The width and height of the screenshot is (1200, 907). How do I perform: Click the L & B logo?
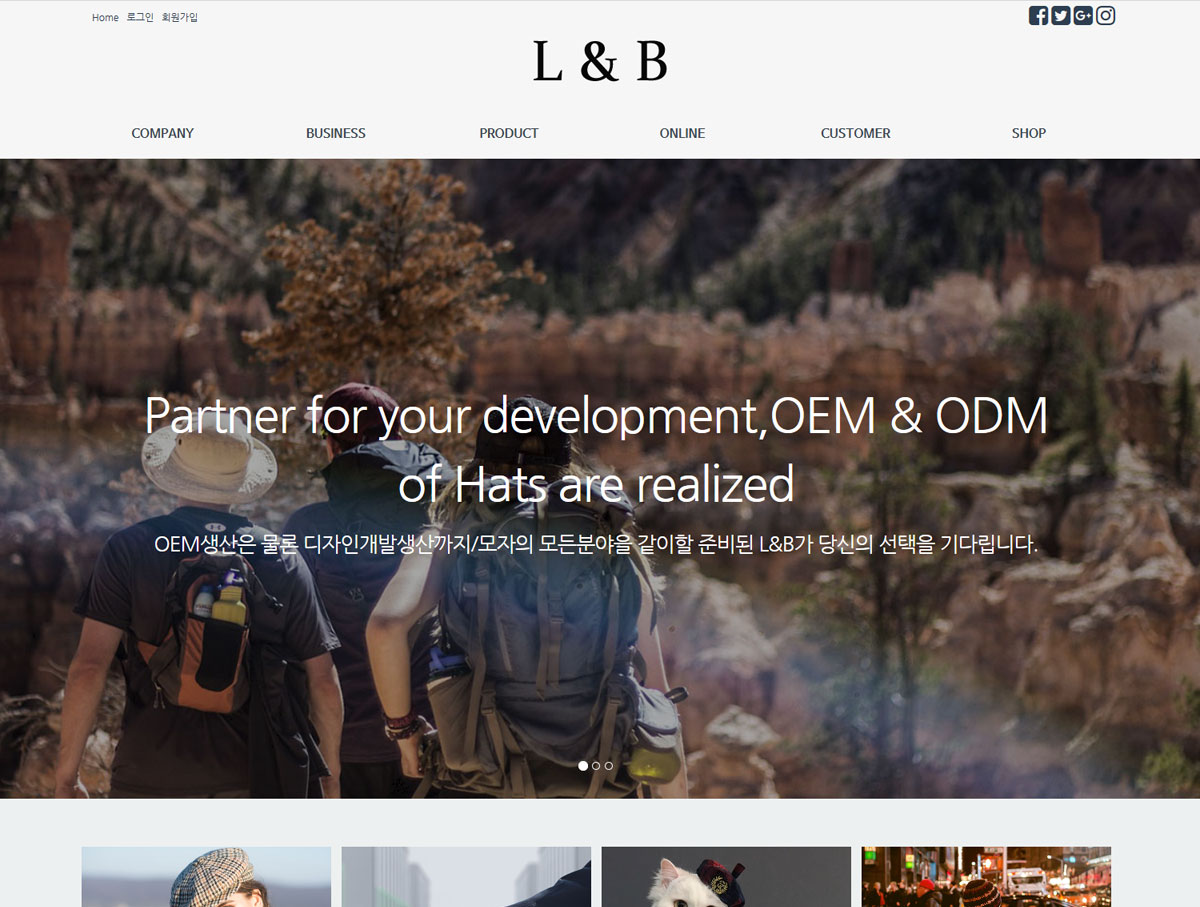click(x=600, y=62)
